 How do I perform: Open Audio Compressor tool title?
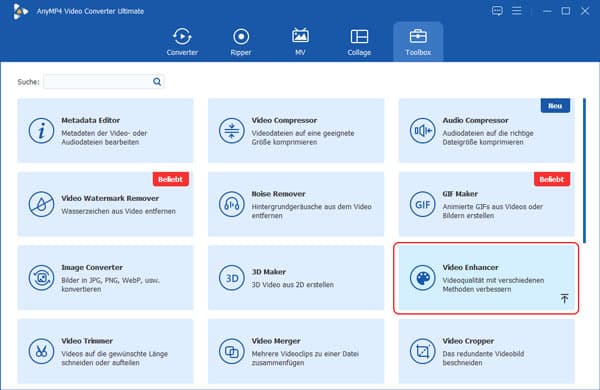(x=475, y=120)
